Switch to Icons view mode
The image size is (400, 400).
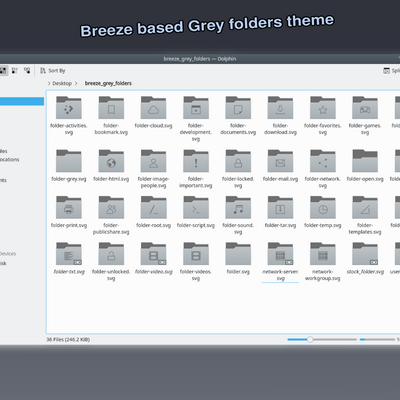3,70
